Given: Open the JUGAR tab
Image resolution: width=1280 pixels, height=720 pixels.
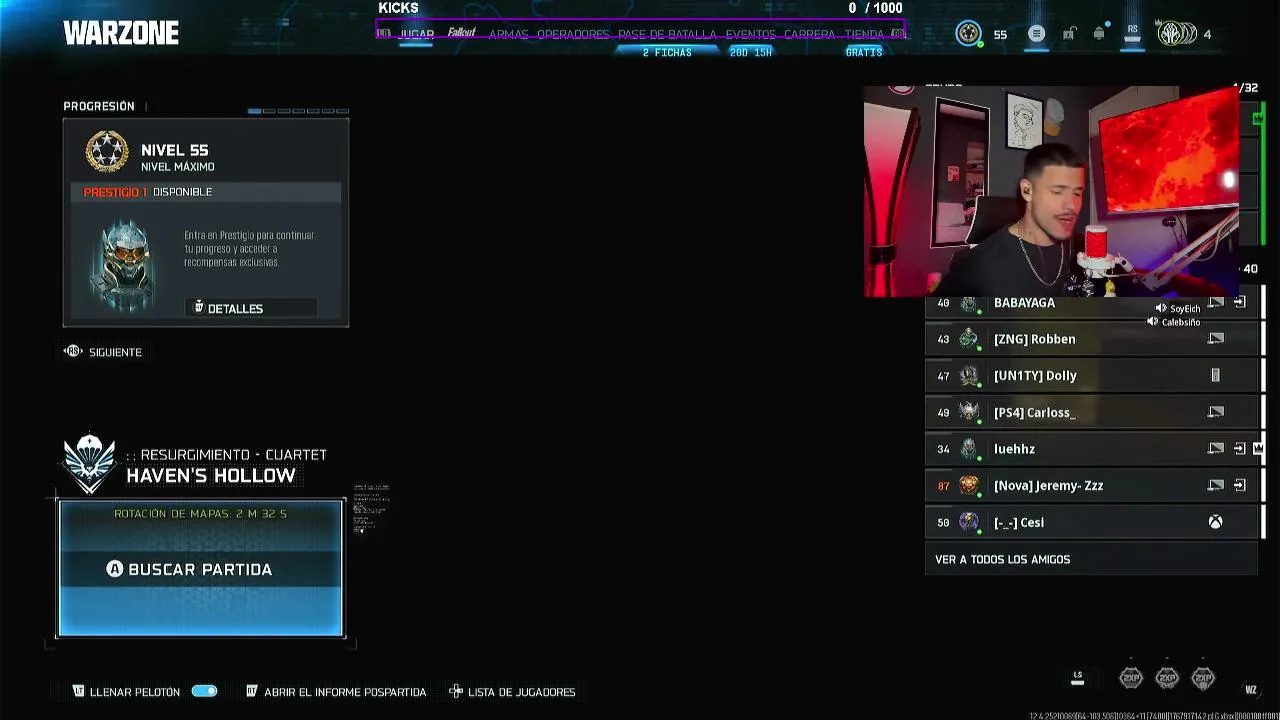Looking at the screenshot, I should (x=416, y=34).
